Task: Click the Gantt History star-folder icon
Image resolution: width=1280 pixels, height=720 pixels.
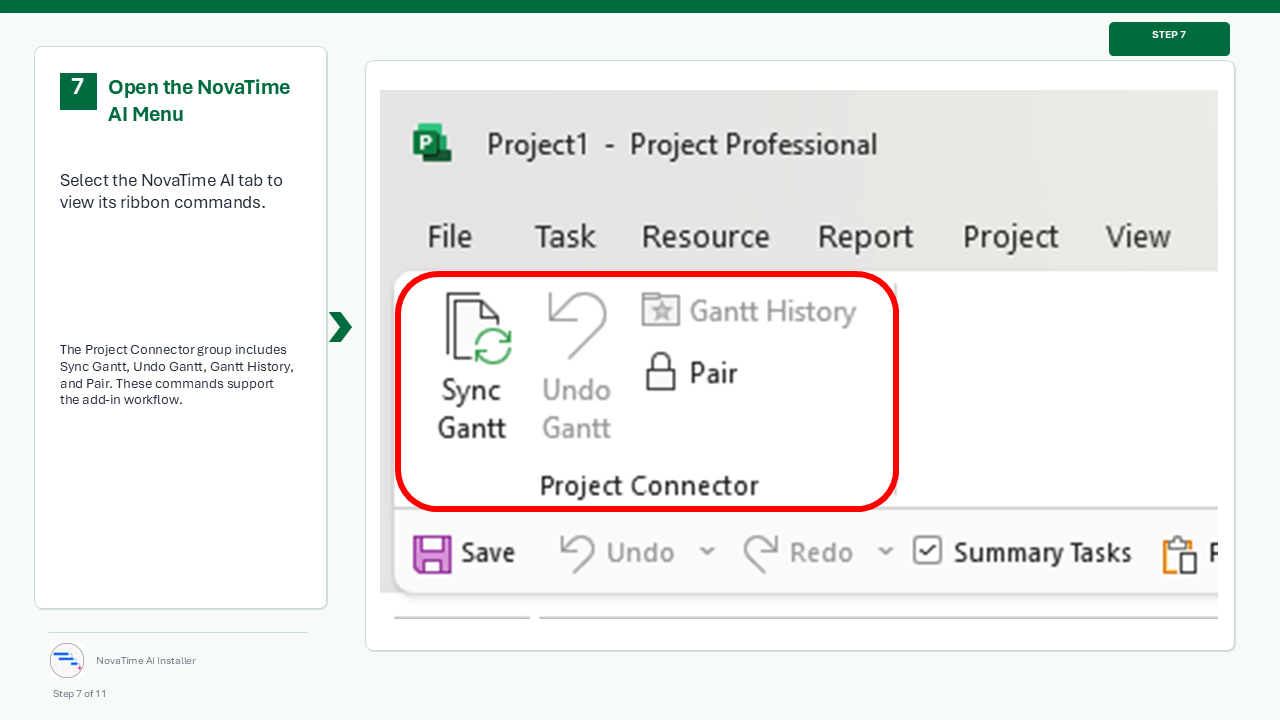Action: 660,310
